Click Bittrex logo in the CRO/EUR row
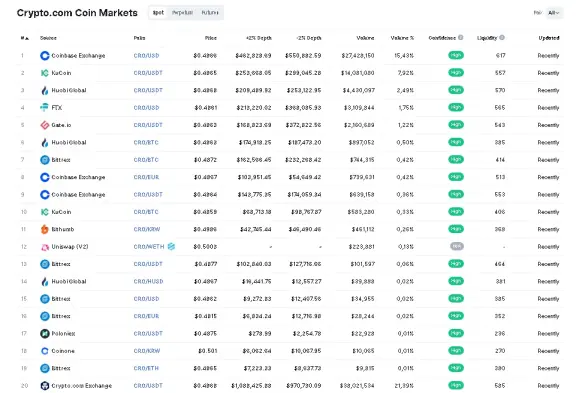The image size is (579, 393). [45, 316]
